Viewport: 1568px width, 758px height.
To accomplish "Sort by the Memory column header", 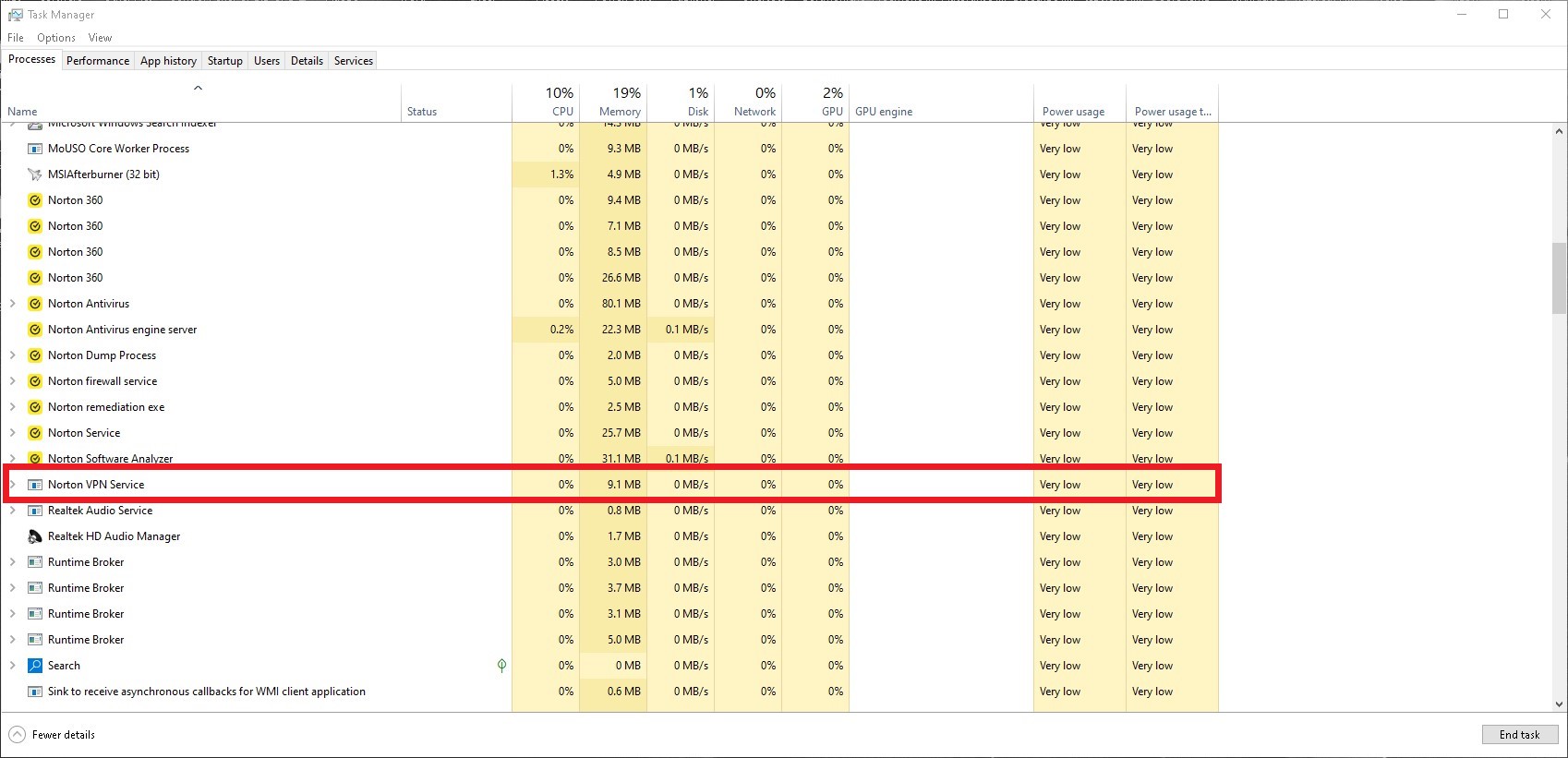I will [x=613, y=102].
